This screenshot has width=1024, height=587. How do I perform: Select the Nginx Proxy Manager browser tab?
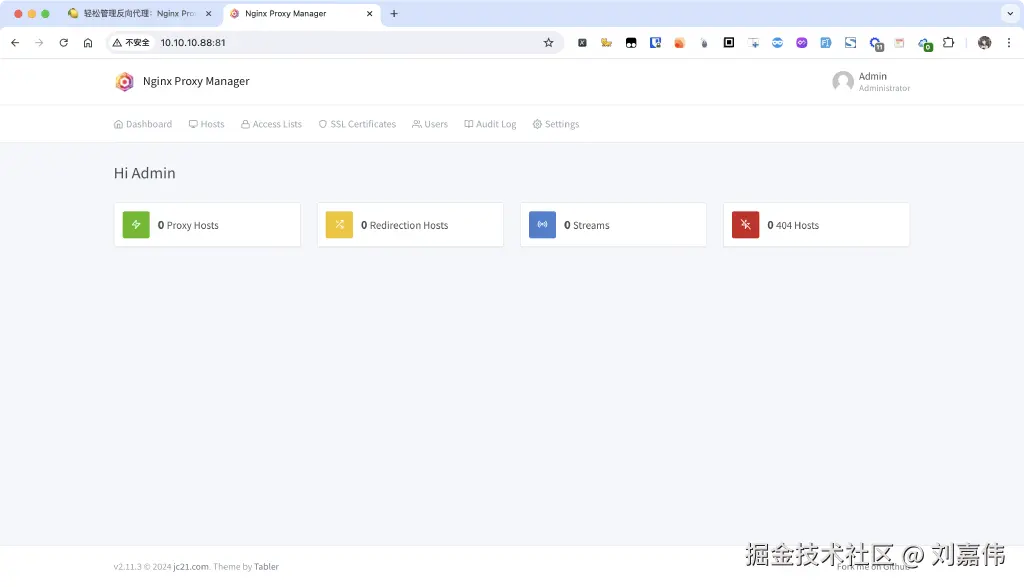click(x=302, y=14)
